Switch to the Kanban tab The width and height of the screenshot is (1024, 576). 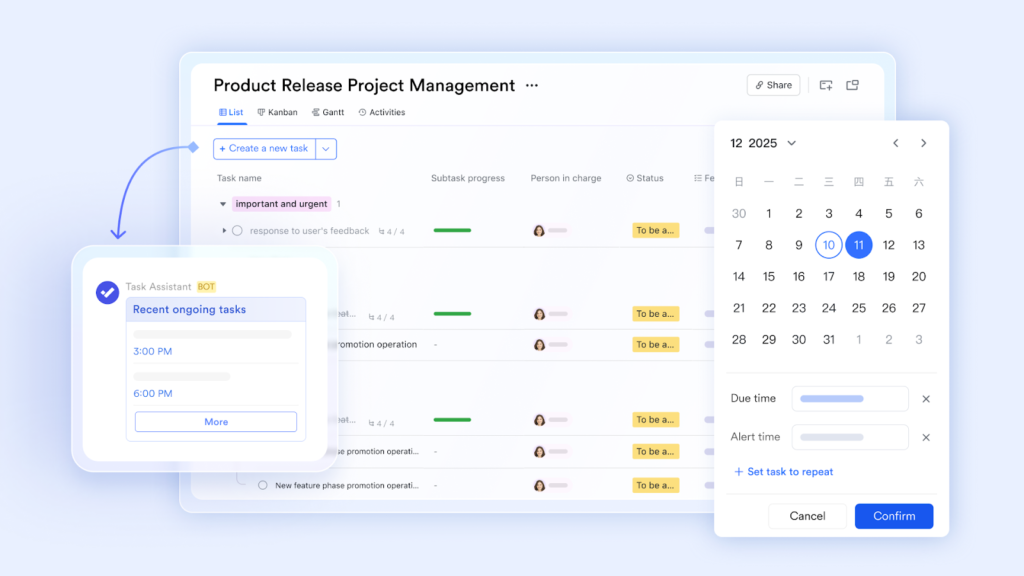coord(277,113)
